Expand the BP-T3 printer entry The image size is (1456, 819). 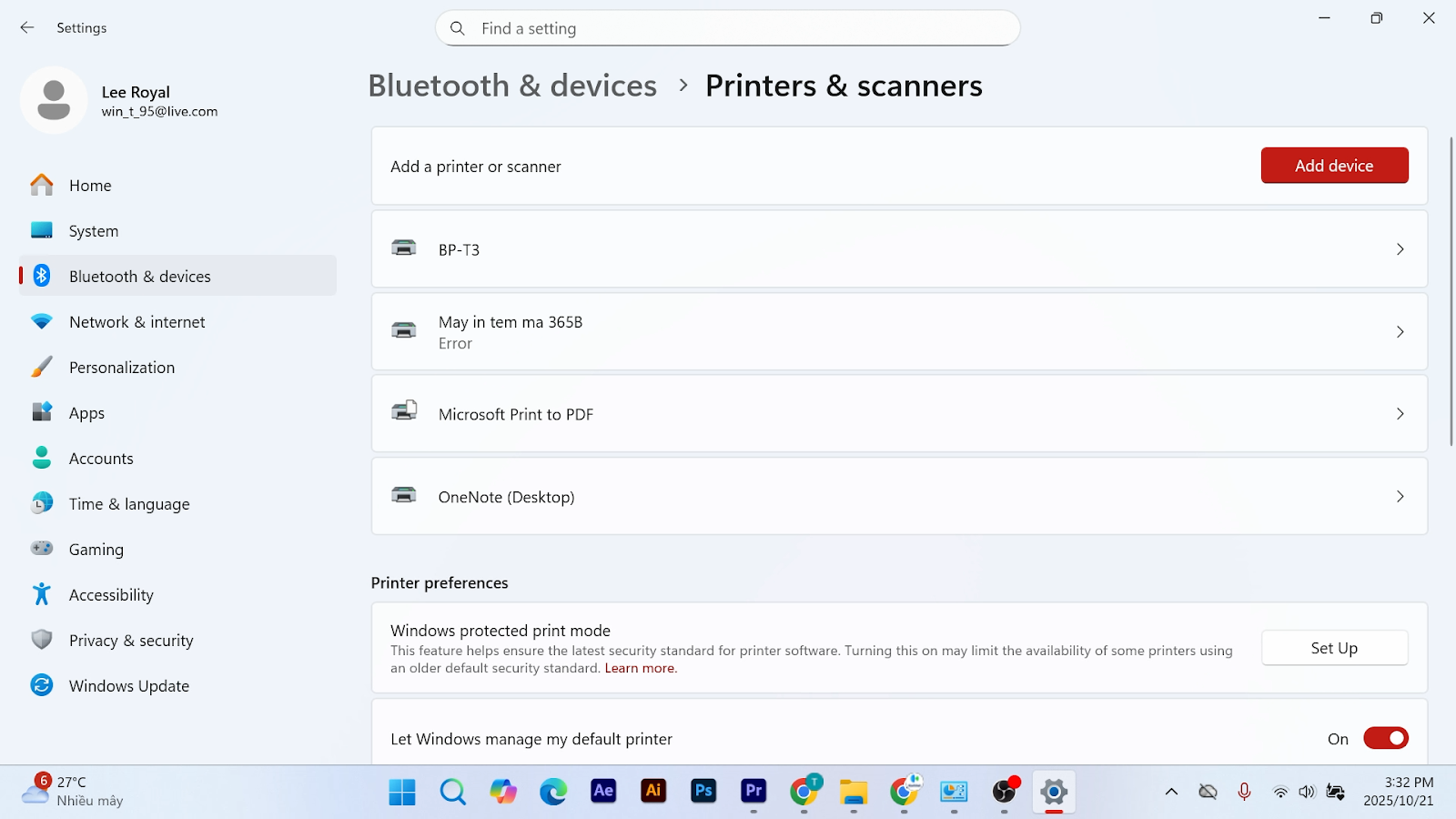tap(899, 249)
